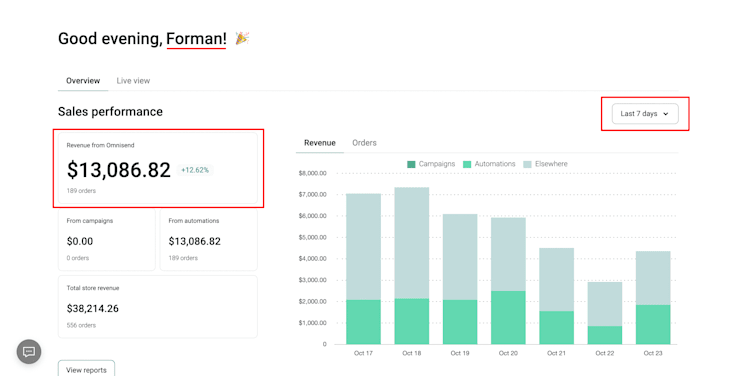Click the Oct 20 green Automations bar segment
The width and height of the screenshot is (736, 376).
[508, 317]
